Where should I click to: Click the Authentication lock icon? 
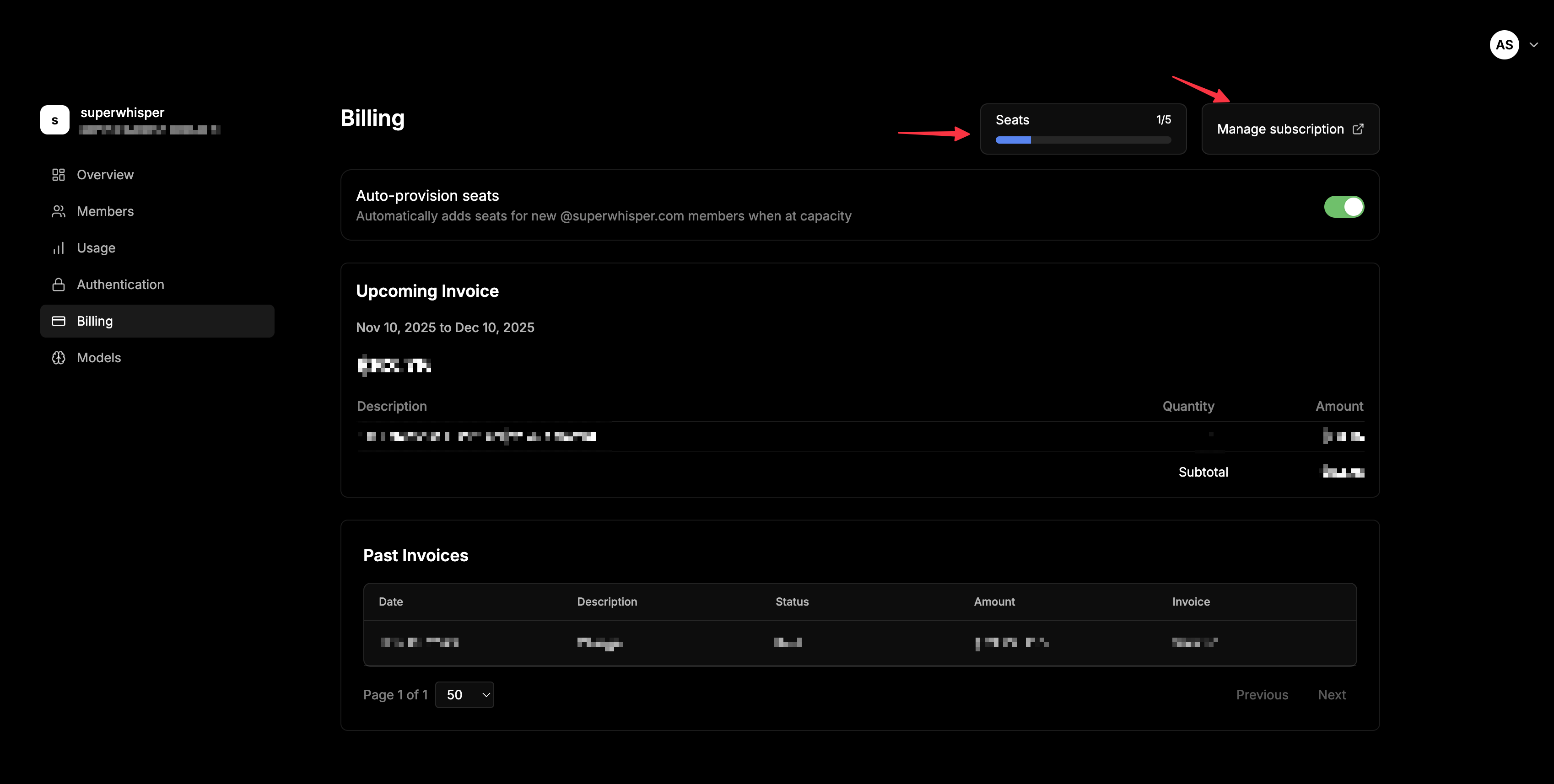[x=59, y=284]
